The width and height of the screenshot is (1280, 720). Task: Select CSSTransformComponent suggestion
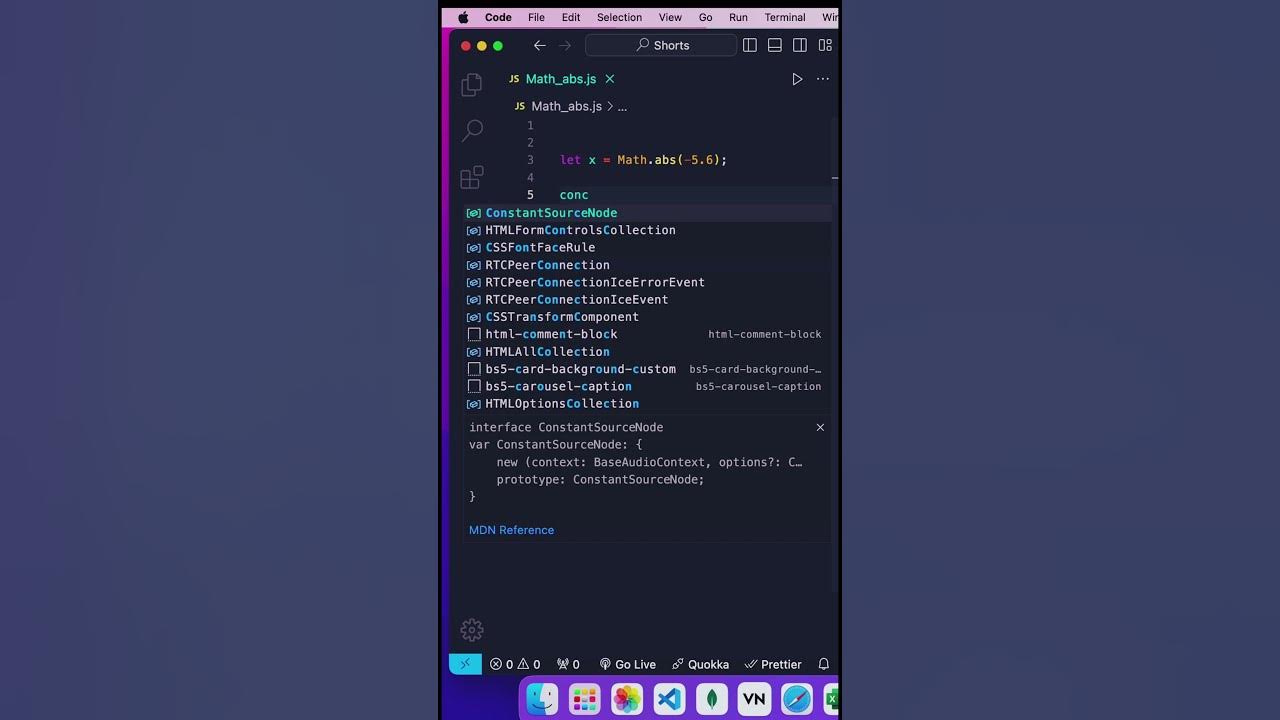pos(648,317)
